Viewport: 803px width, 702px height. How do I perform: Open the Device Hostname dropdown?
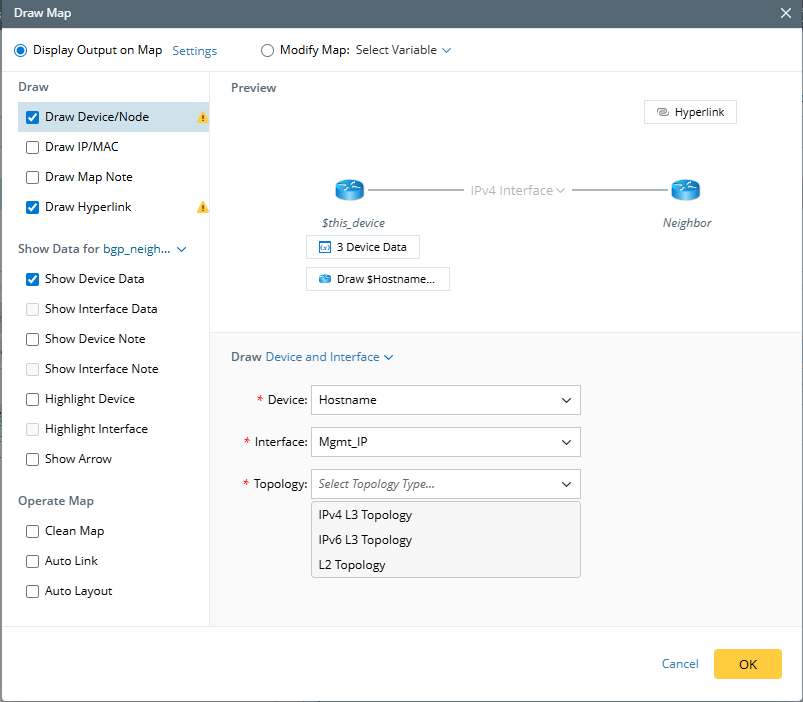[x=445, y=400]
